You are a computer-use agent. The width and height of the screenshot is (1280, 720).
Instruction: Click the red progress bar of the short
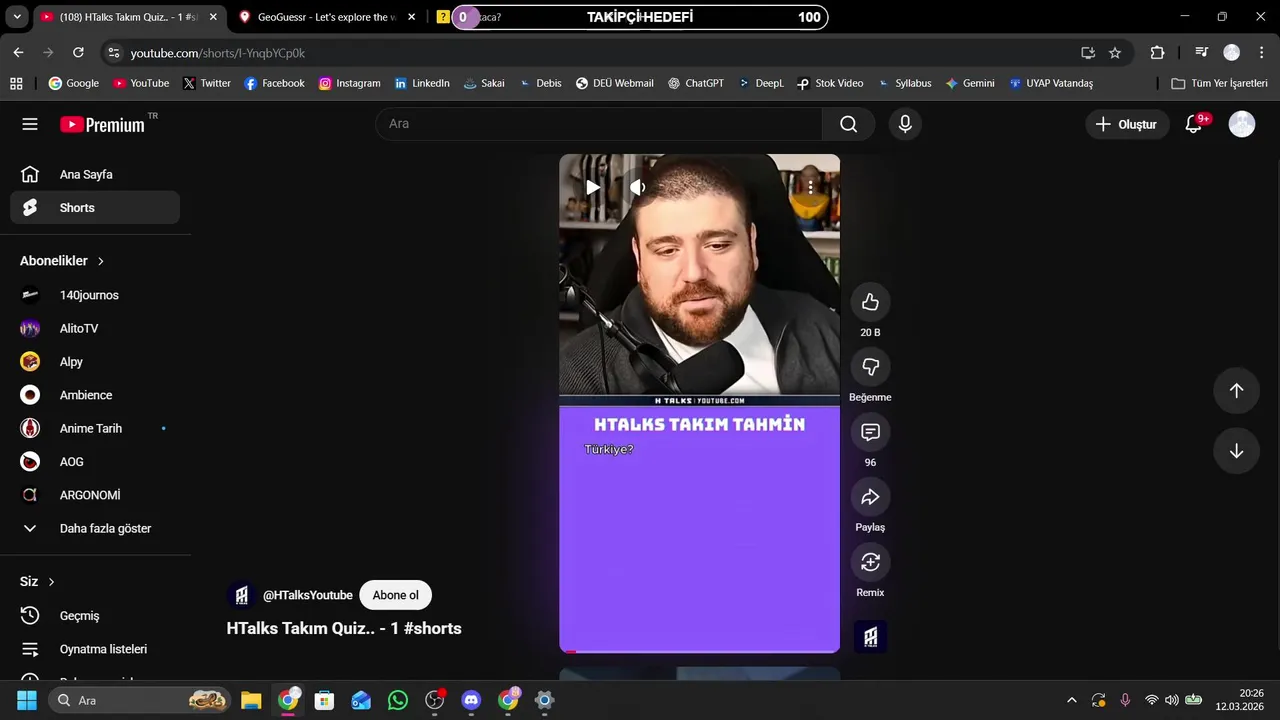click(699, 651)
